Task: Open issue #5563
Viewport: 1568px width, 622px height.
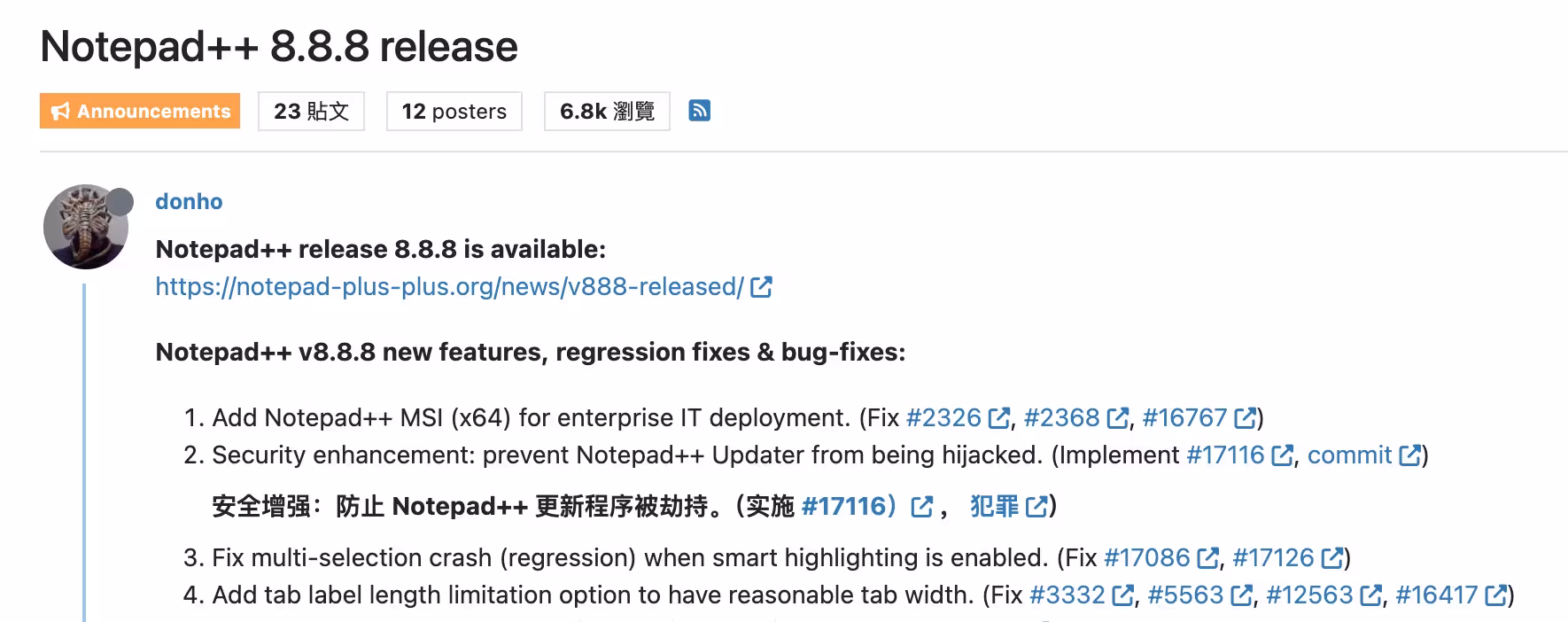Action: click(x=1185, y=595)
